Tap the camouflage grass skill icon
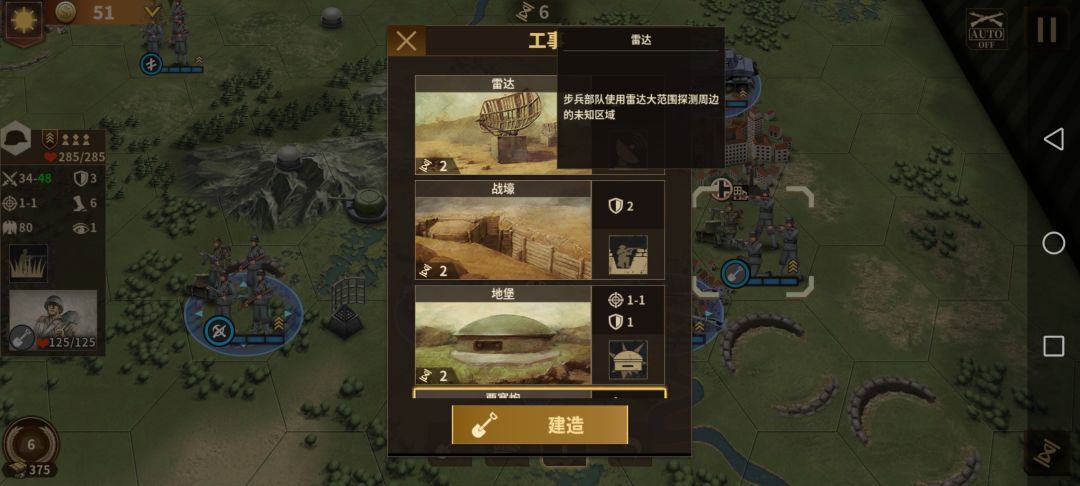The image size is (1080, 486). [x=28, y=263]
